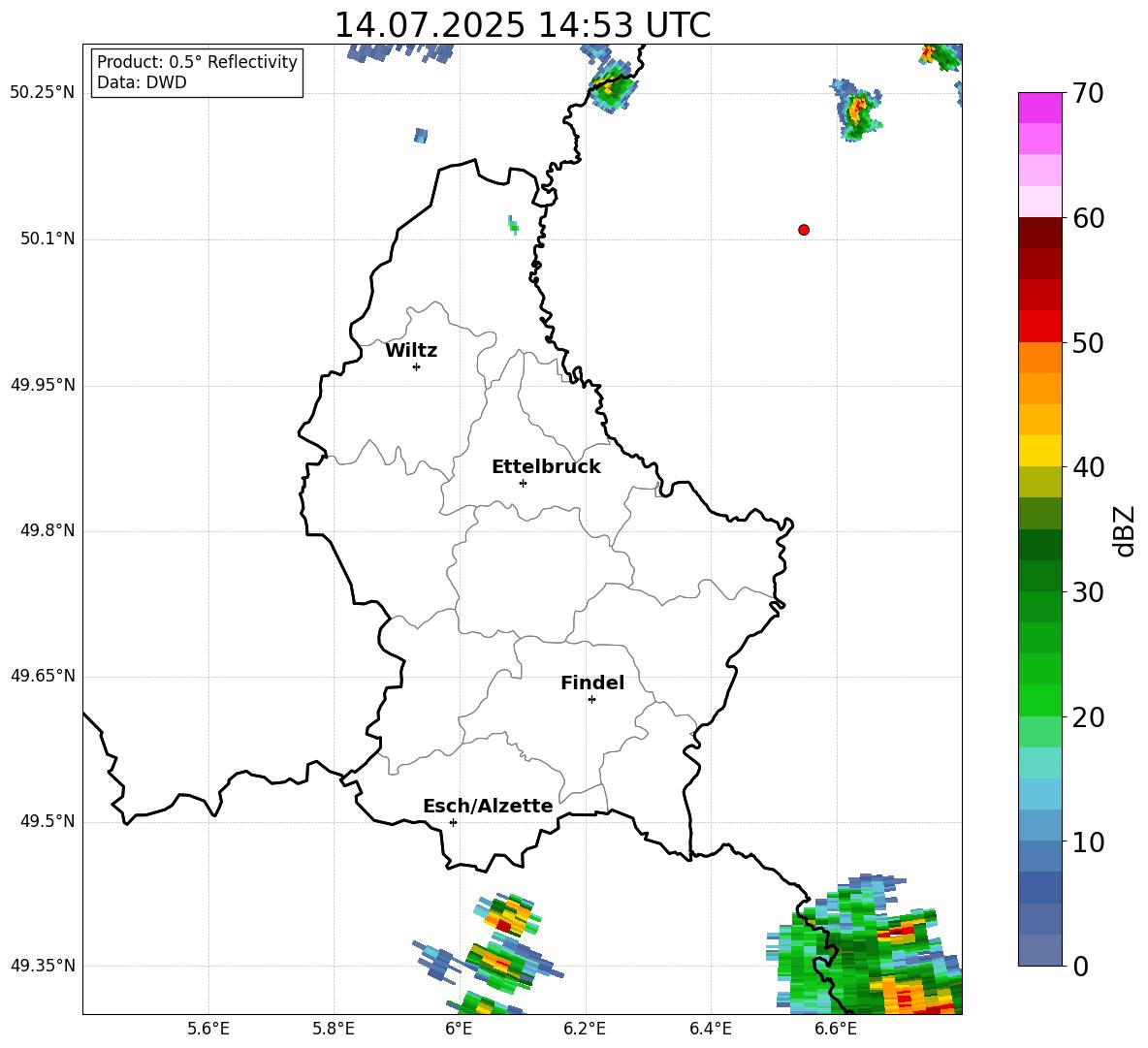
Task: Click the dBZ colorbar label
Action: [1123, 530]
